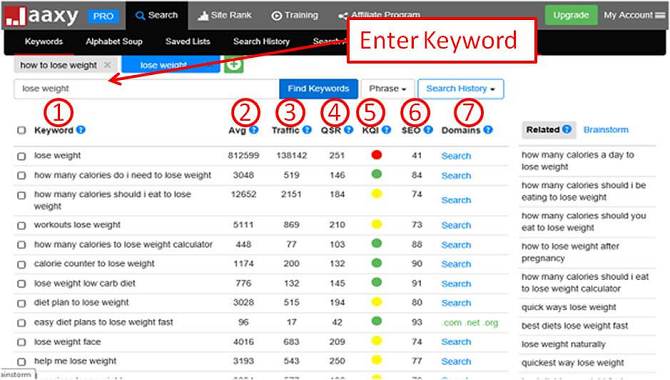Open help icon beside SEO column header
Image resolution: width=670 pixels, height=380 pixels.
428,130
